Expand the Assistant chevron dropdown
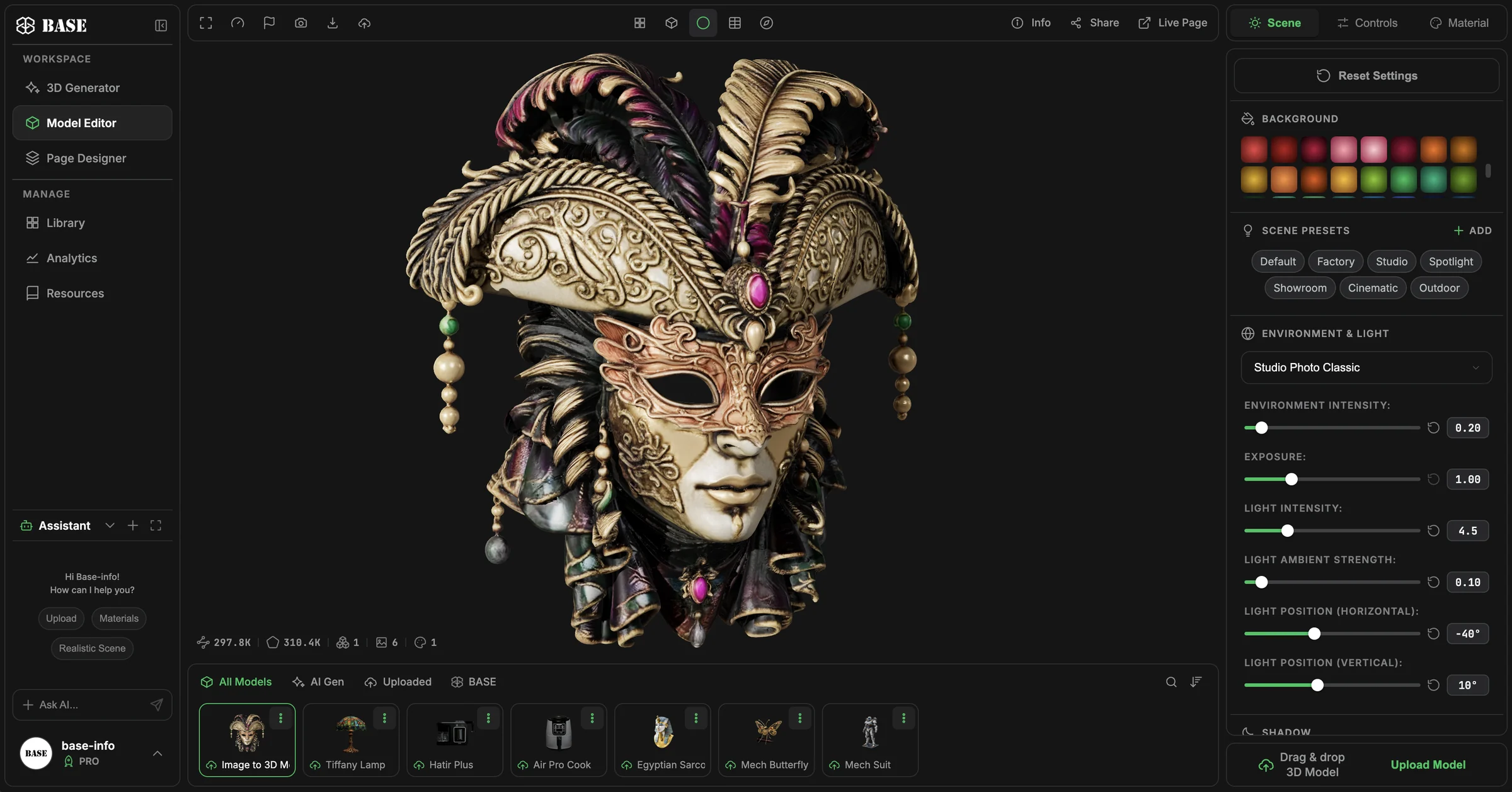This screenshot has width=1512, height=792. point(110,525)
